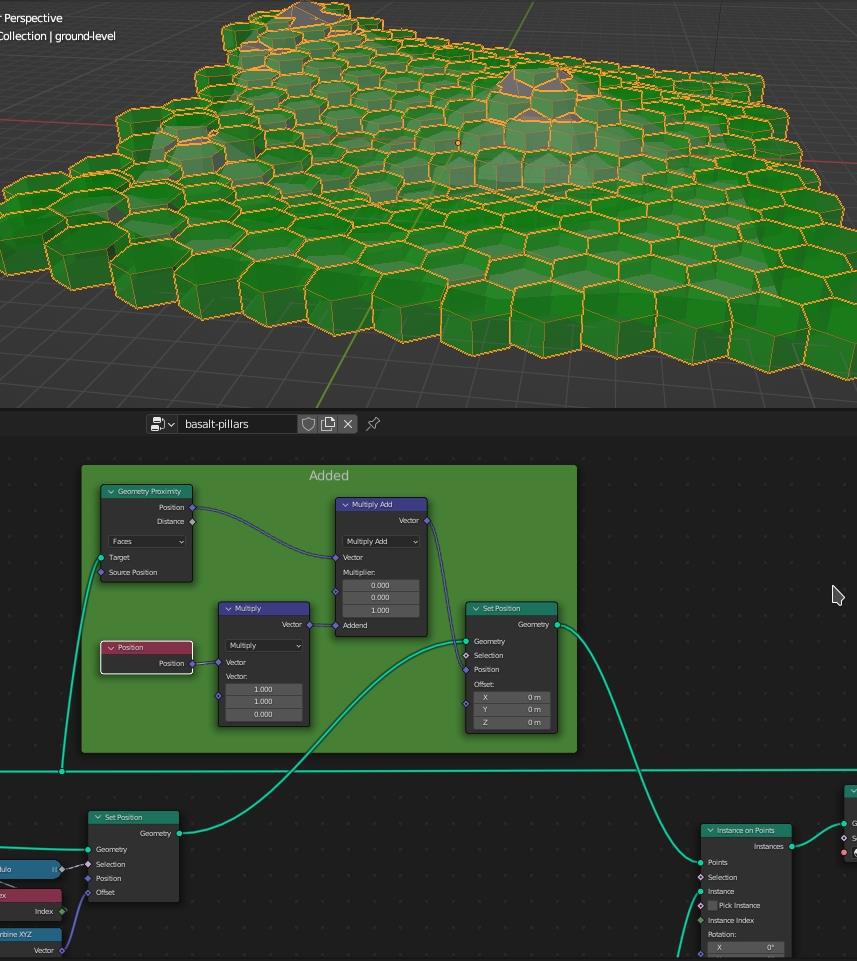Duplicate the basalt-pillars node tree
This screenshot has width=857, height=961.
point(328,424)
